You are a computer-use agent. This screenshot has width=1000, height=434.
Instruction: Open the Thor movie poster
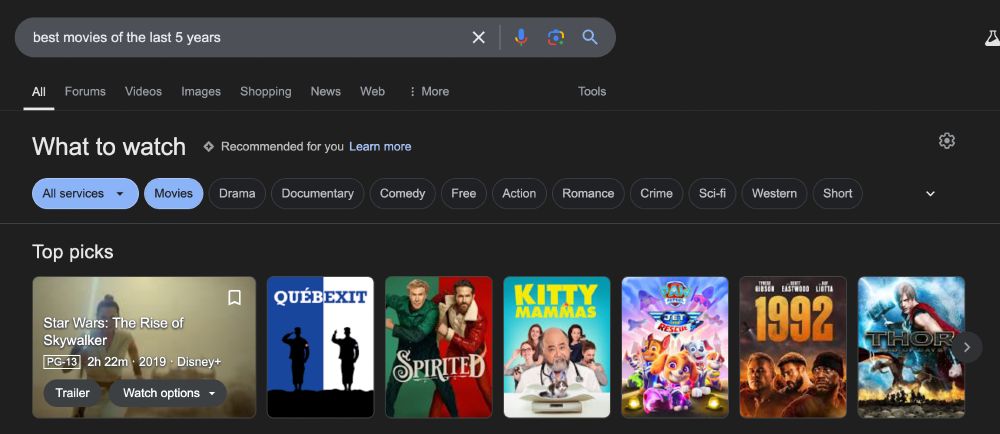911,347
